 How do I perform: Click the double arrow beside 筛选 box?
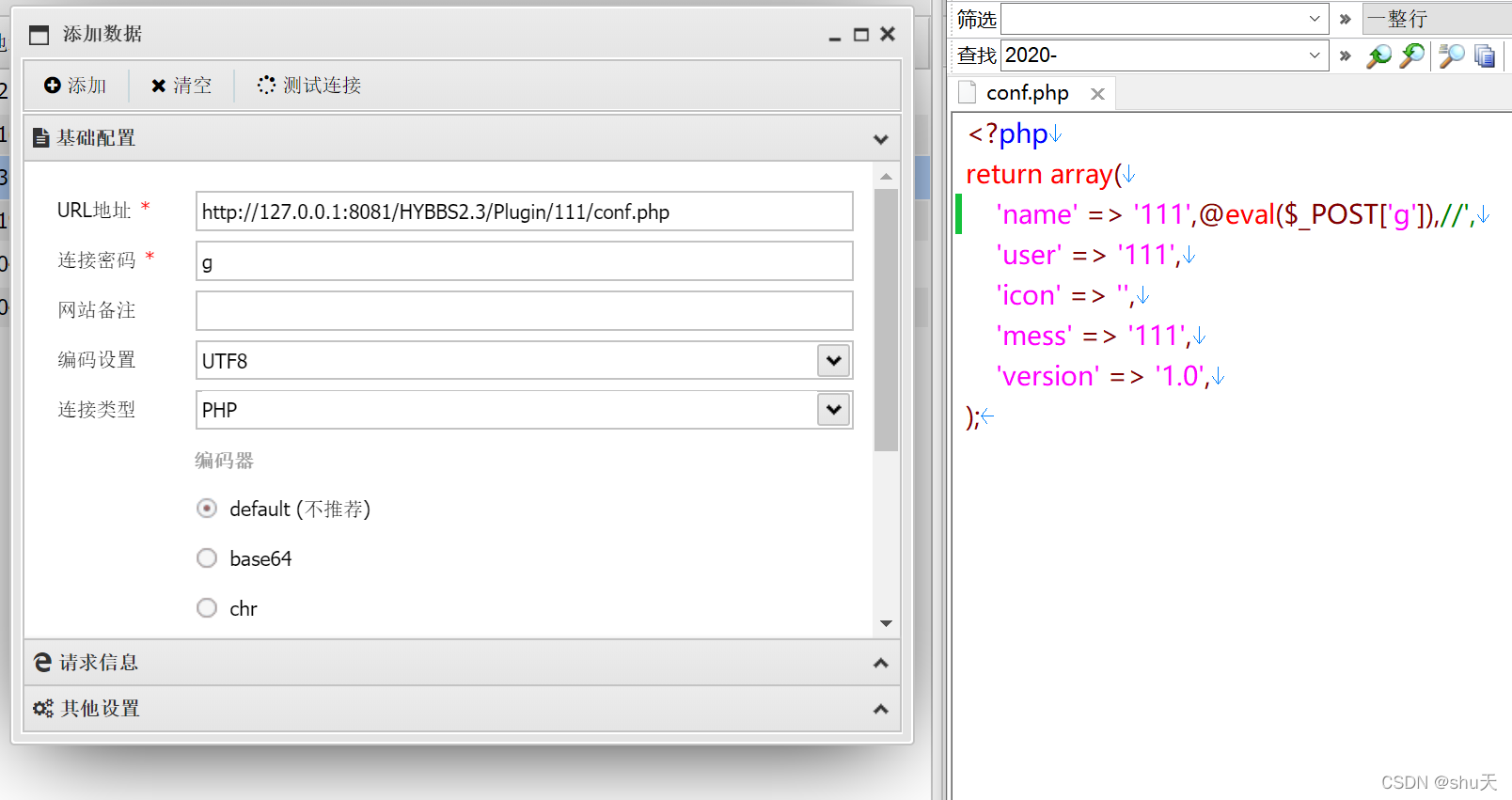click(1346, 19)
